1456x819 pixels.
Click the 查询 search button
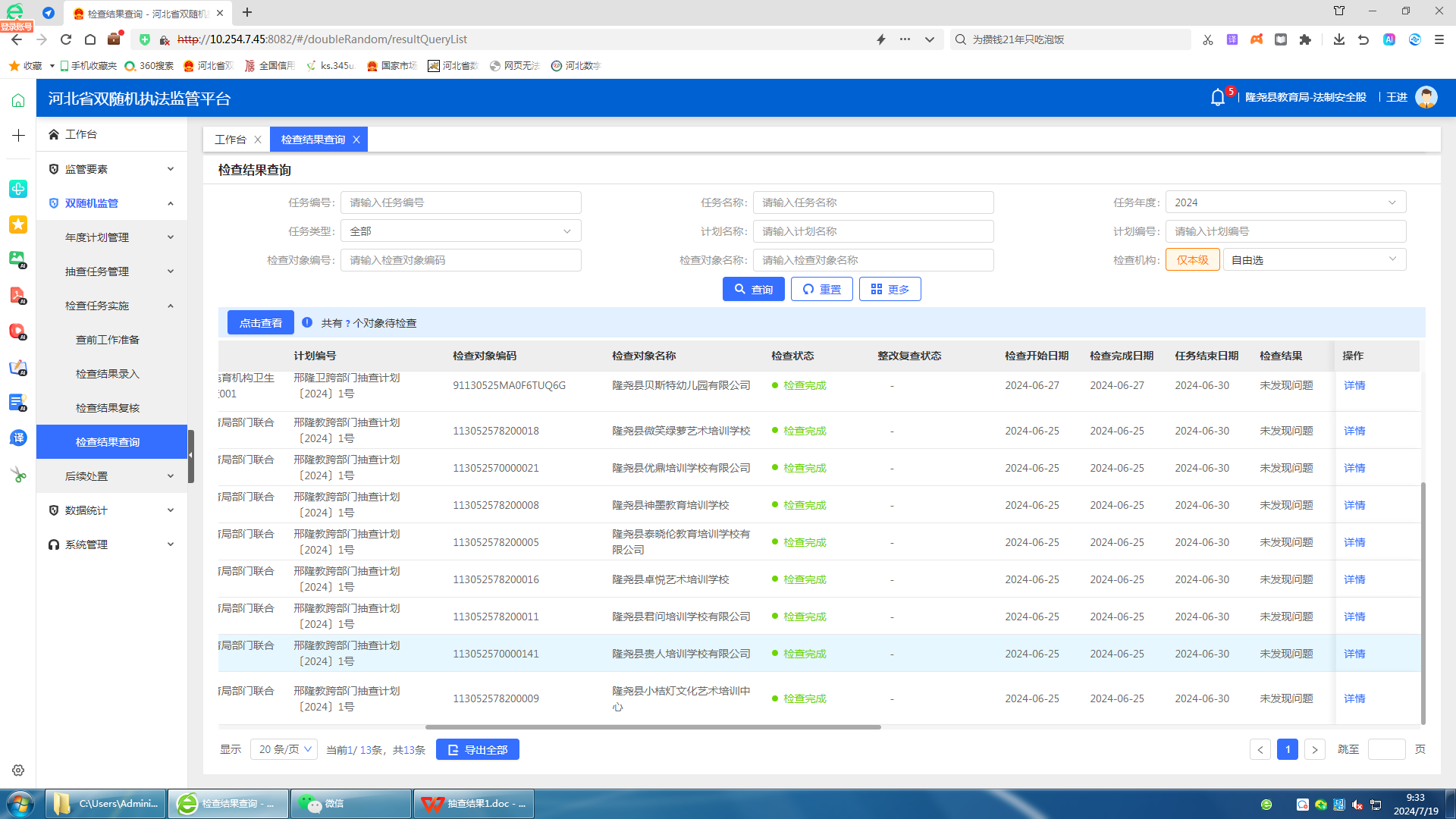pyautogui.click(x=753, y=289)
